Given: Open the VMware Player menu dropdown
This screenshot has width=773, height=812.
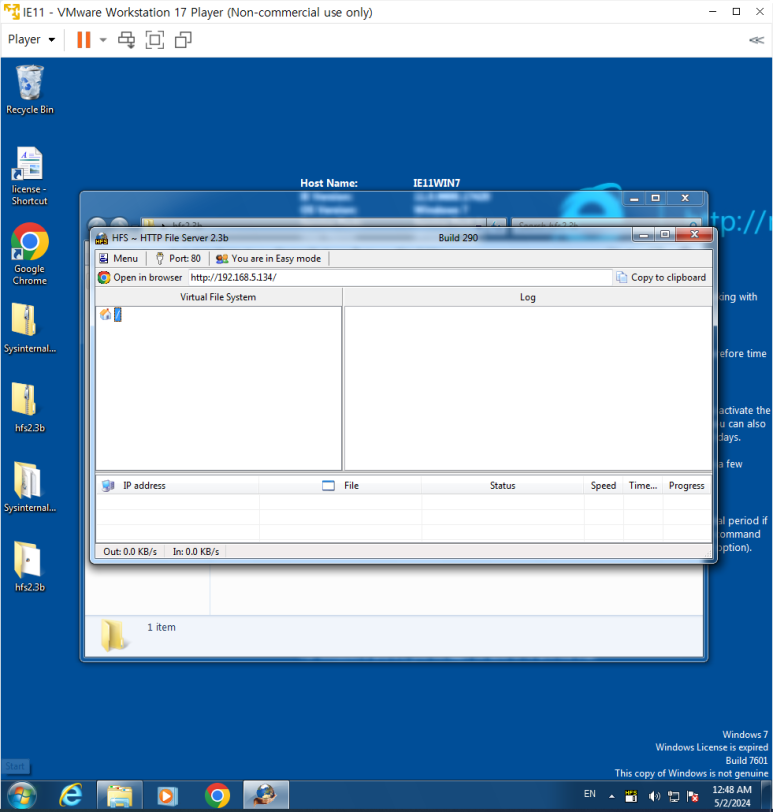Looking at the screenshot, I should click(x=31, y=39).
